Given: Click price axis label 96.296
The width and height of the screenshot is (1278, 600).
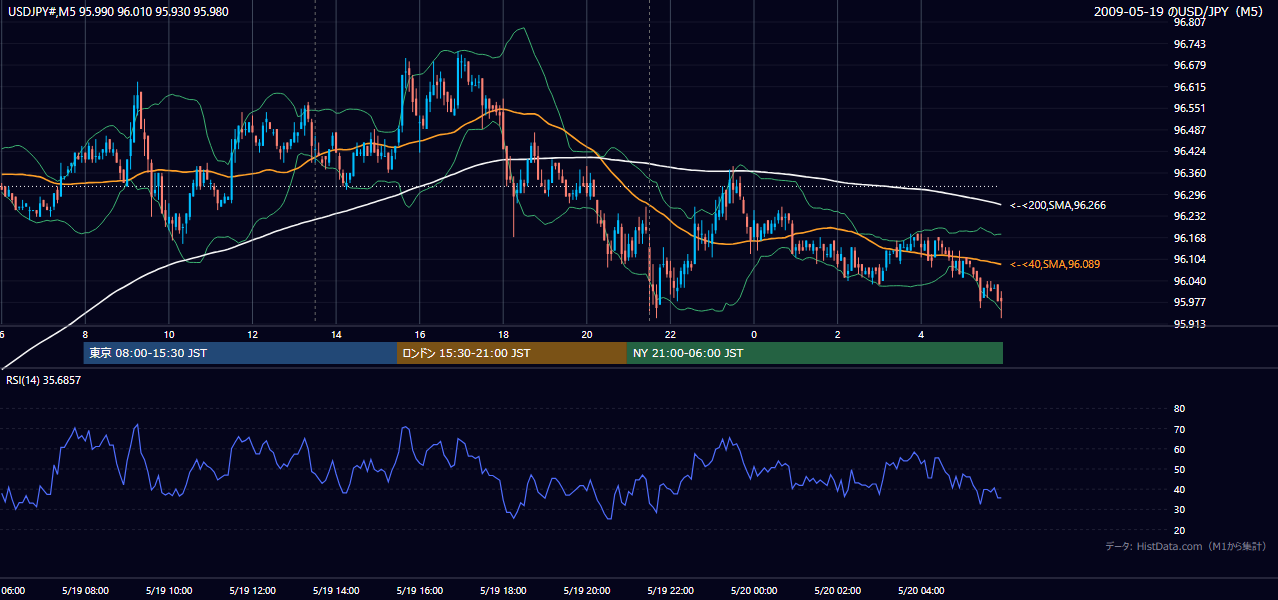Looking at the screenshot, I should (x=1190, y=195).
